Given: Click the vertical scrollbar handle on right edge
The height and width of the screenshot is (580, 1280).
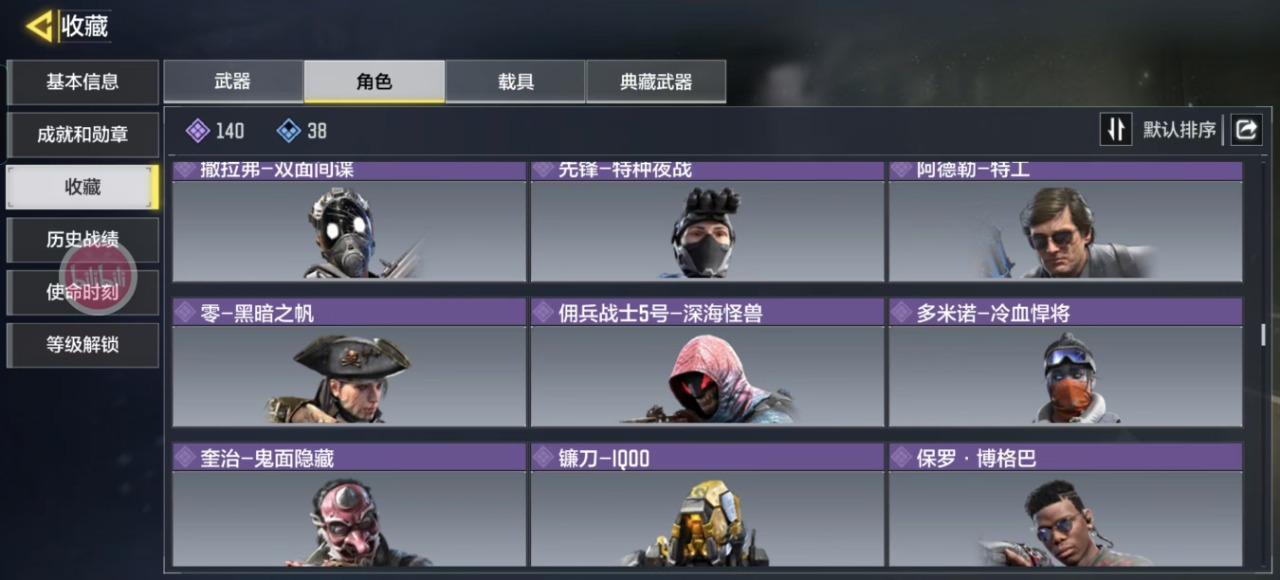Looking at the screenshot, I should (x=1264, y=335).
